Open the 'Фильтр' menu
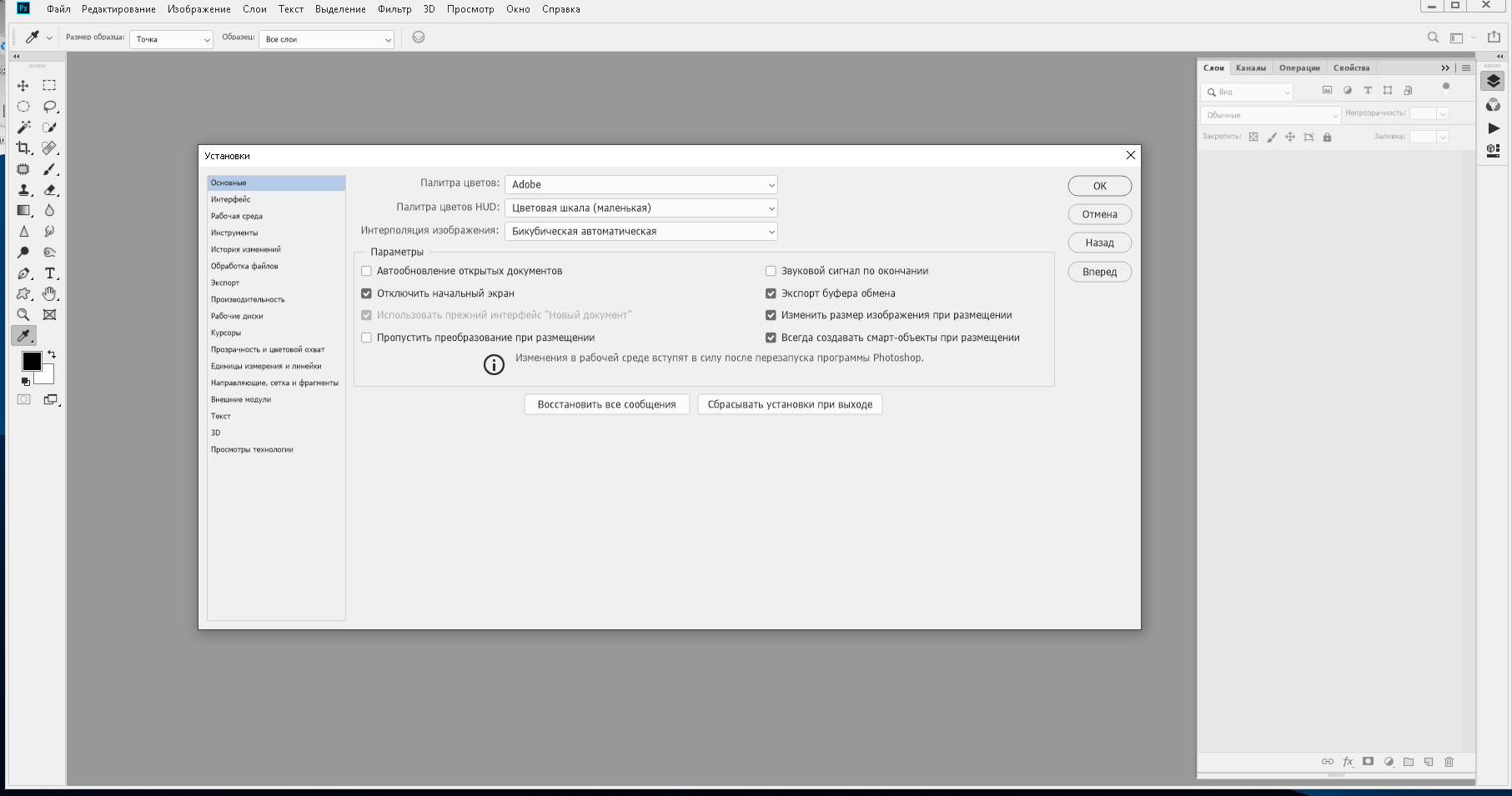Screen dimensions: 1512x796 tap(394, 9)
